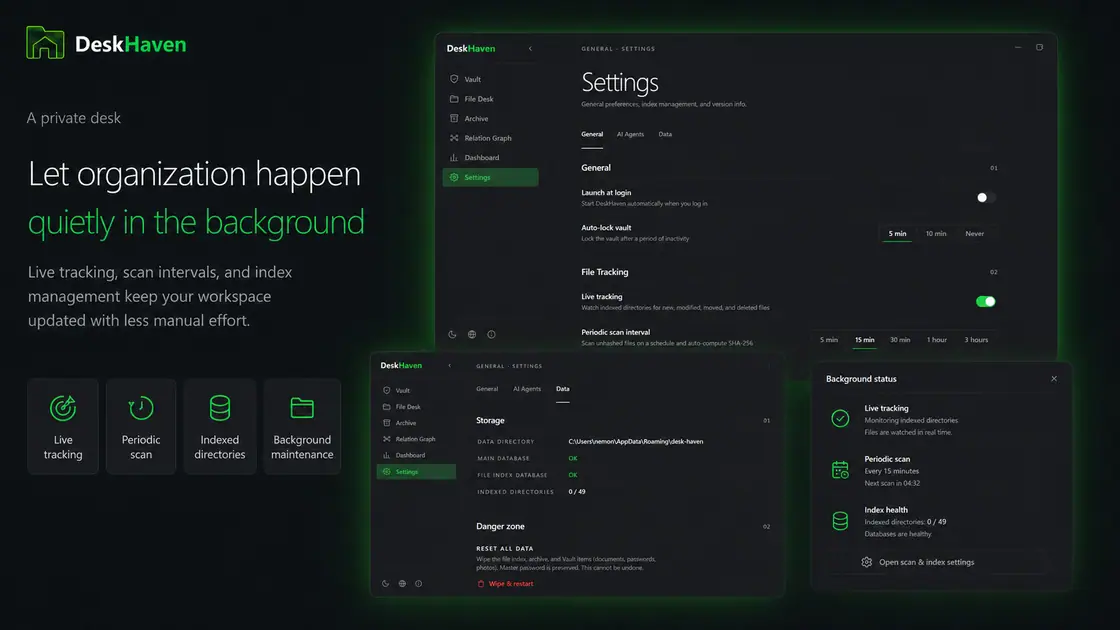Set auto-lock vault to 5 min
This screenshot has height=630, width=1120.
[x=897, y=234]
